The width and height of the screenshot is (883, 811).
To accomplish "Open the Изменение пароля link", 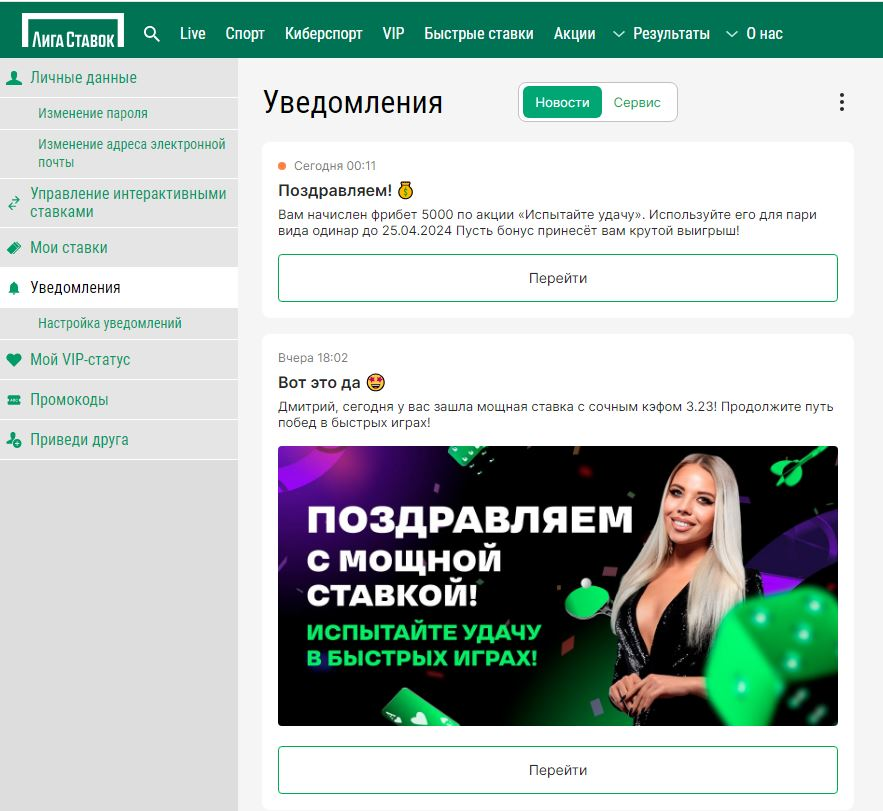I will (x=93, y=114).
